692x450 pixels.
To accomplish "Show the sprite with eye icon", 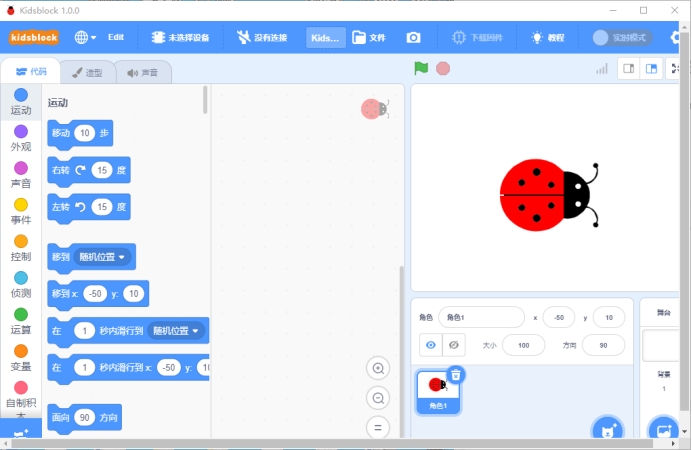I will click(x=431, y=345).
